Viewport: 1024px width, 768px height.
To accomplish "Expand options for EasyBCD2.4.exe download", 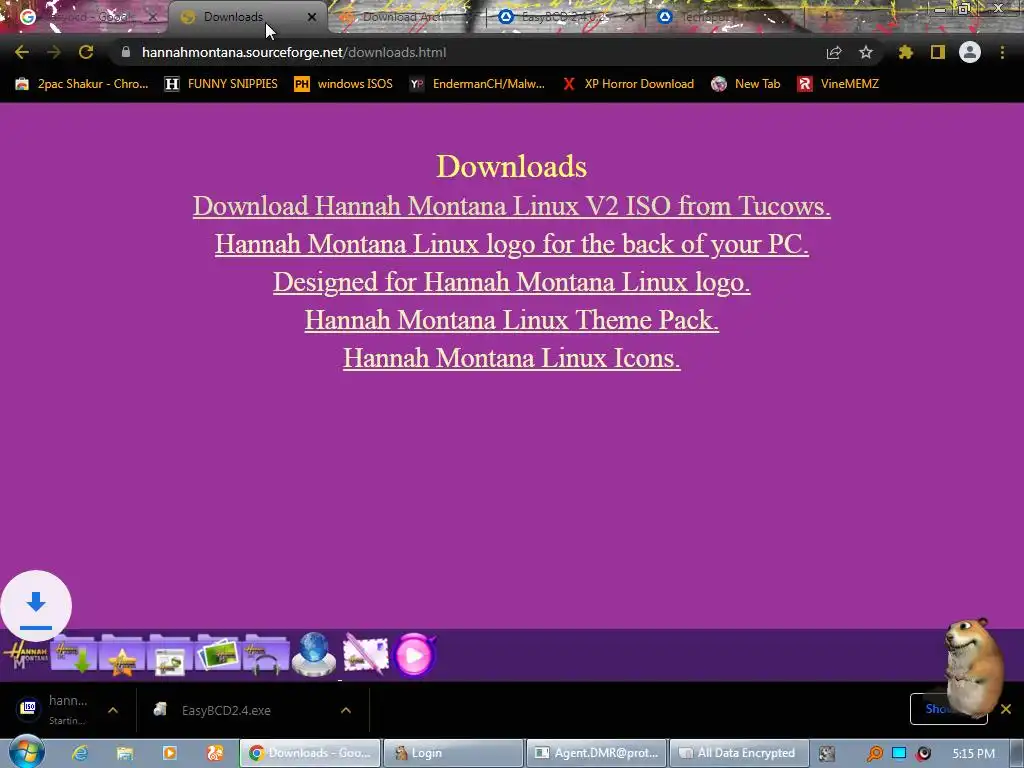I will [x=346, y=710].
